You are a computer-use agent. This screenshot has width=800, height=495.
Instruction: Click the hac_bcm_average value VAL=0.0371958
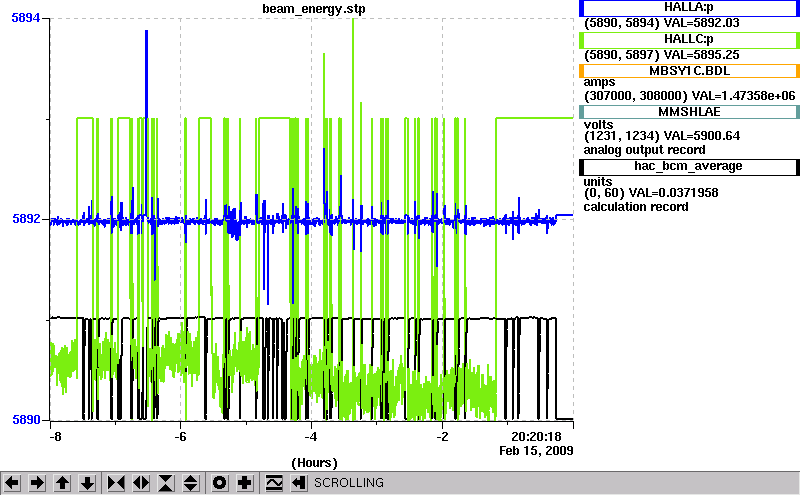(673, 193)
